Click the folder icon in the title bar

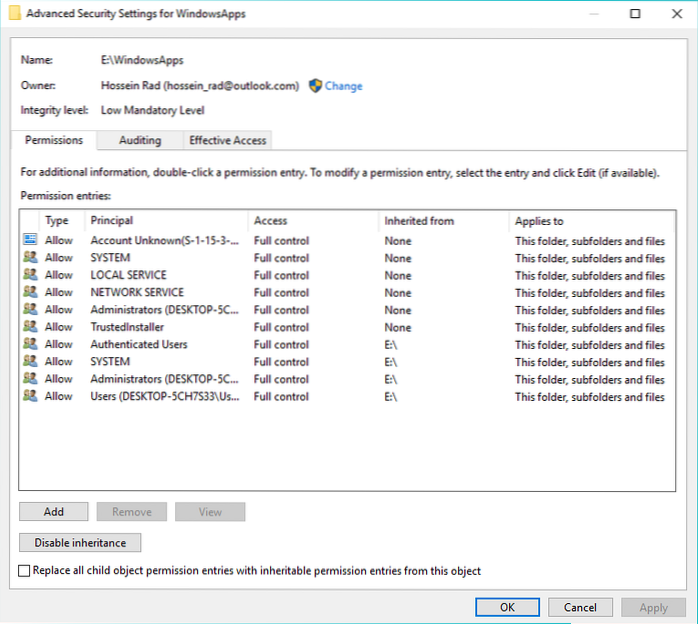[x=13, y=14]
